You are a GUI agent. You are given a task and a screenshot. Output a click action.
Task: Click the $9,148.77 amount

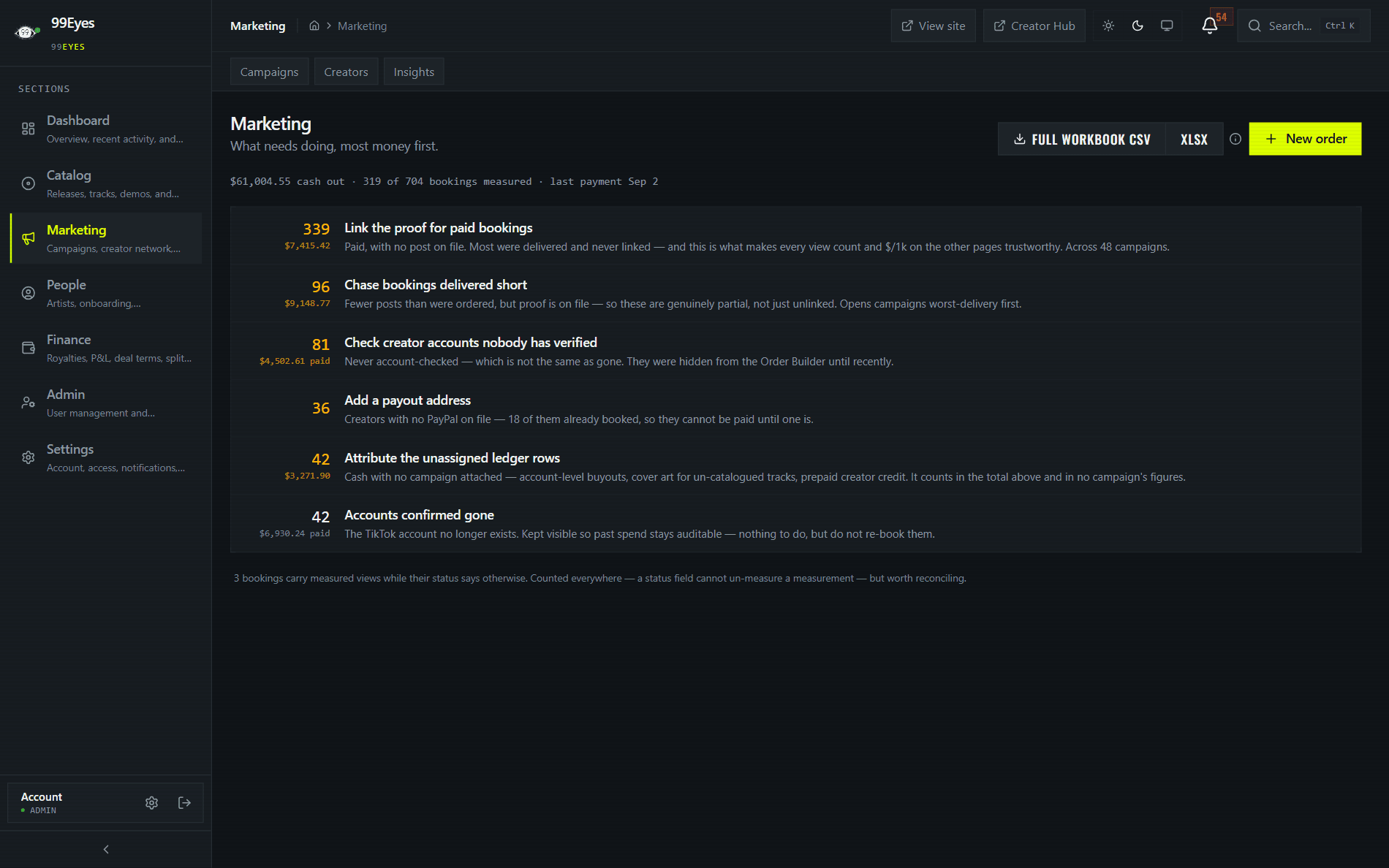click(x=307, y=303)
